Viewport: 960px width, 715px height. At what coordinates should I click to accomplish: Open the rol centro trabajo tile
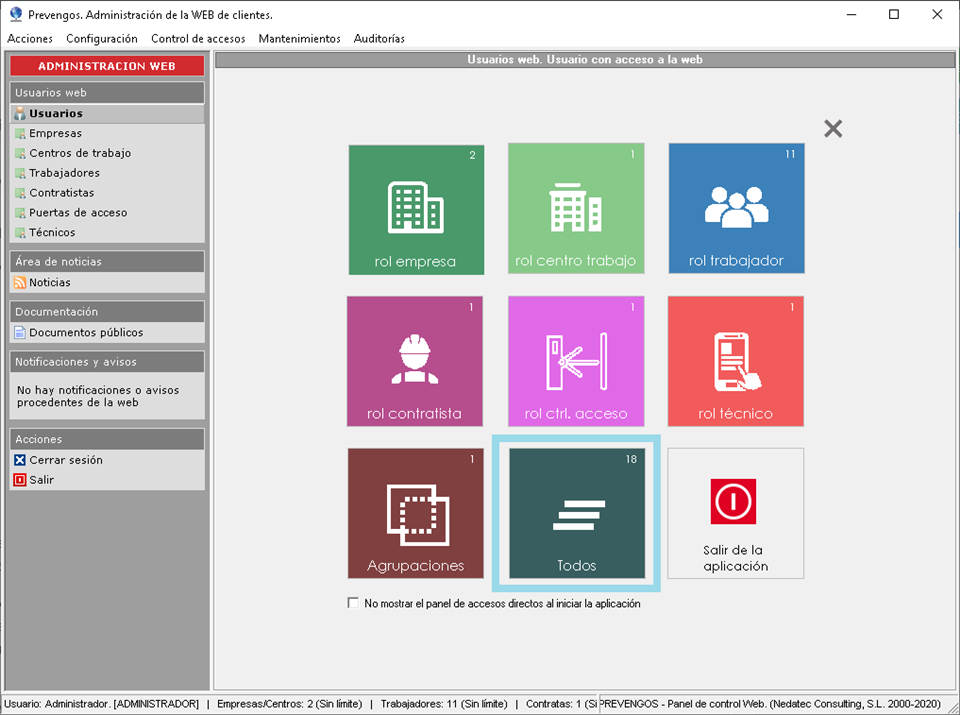tap(576, 209)
